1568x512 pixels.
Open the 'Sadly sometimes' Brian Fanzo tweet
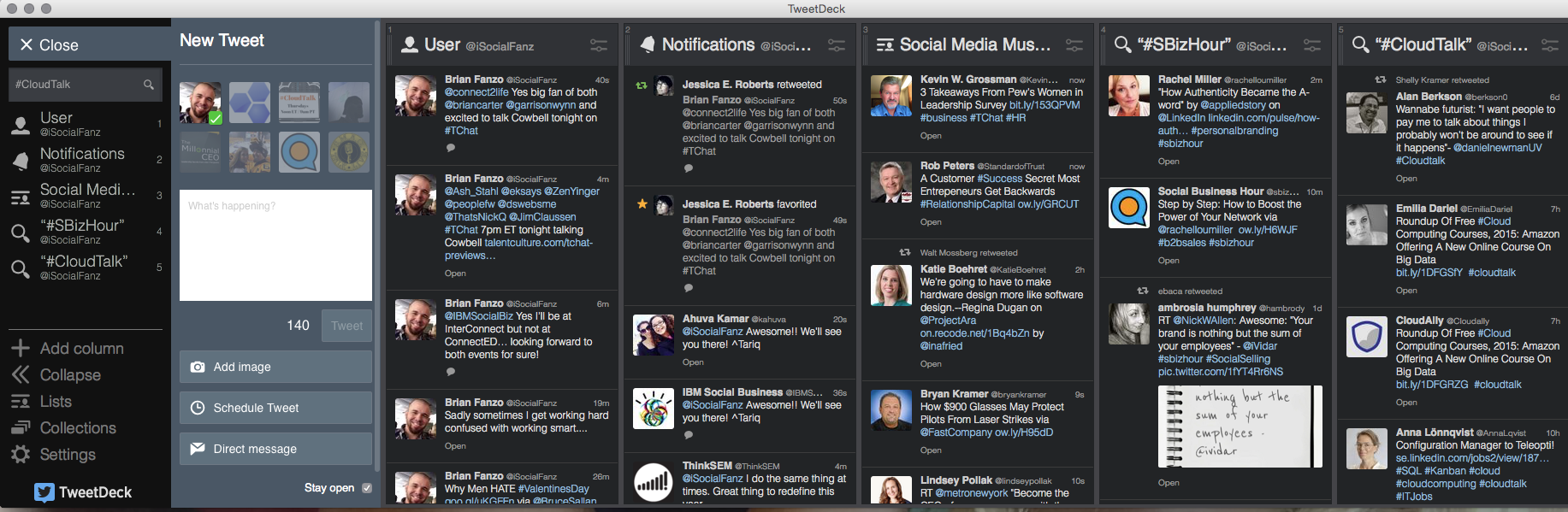[x=455, y=446]
